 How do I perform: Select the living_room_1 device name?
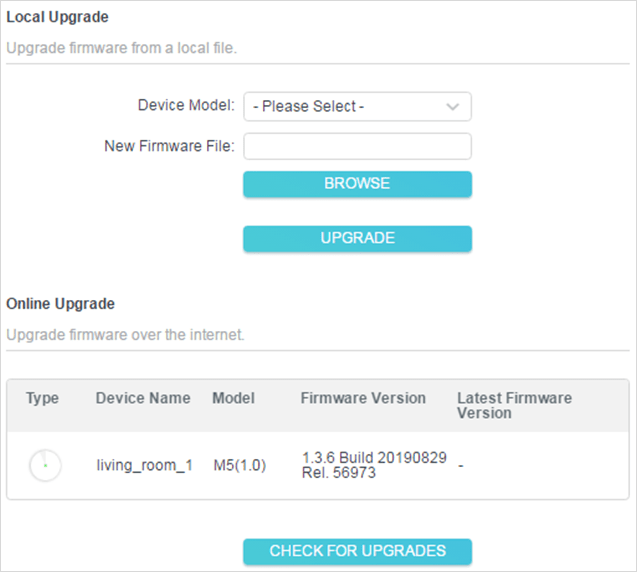tap(144, 465)
